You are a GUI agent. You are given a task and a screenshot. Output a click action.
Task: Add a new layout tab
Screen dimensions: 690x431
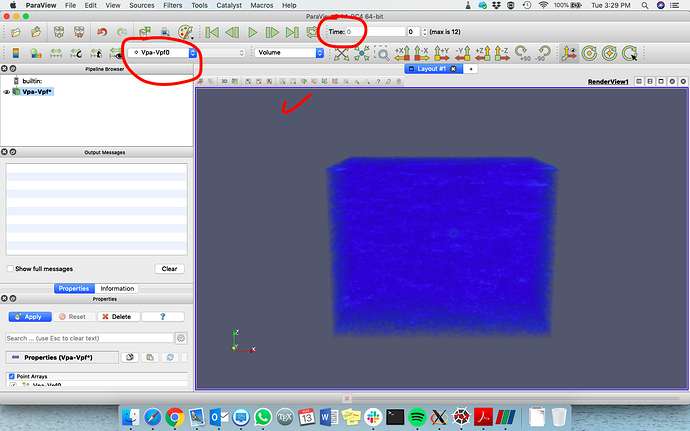click(x=471, y=69)
